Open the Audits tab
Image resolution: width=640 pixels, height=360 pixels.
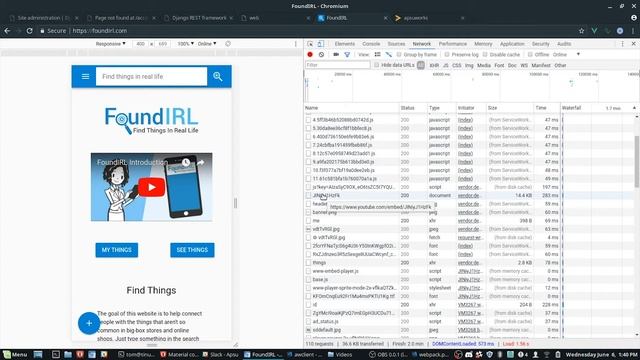[564, 44]
